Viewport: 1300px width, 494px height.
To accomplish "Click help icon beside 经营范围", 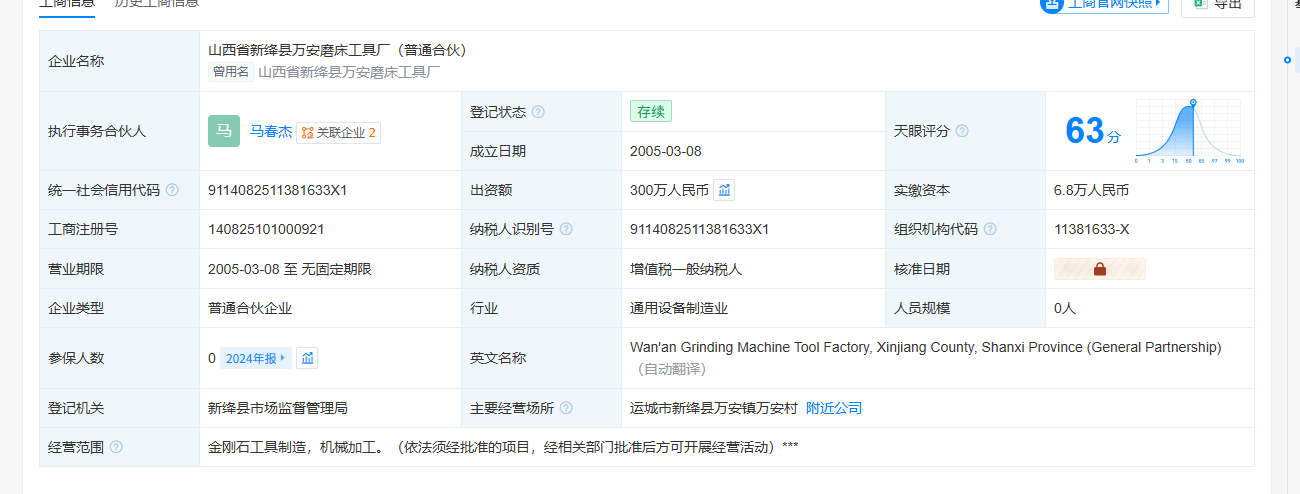I will click(116, 447).
